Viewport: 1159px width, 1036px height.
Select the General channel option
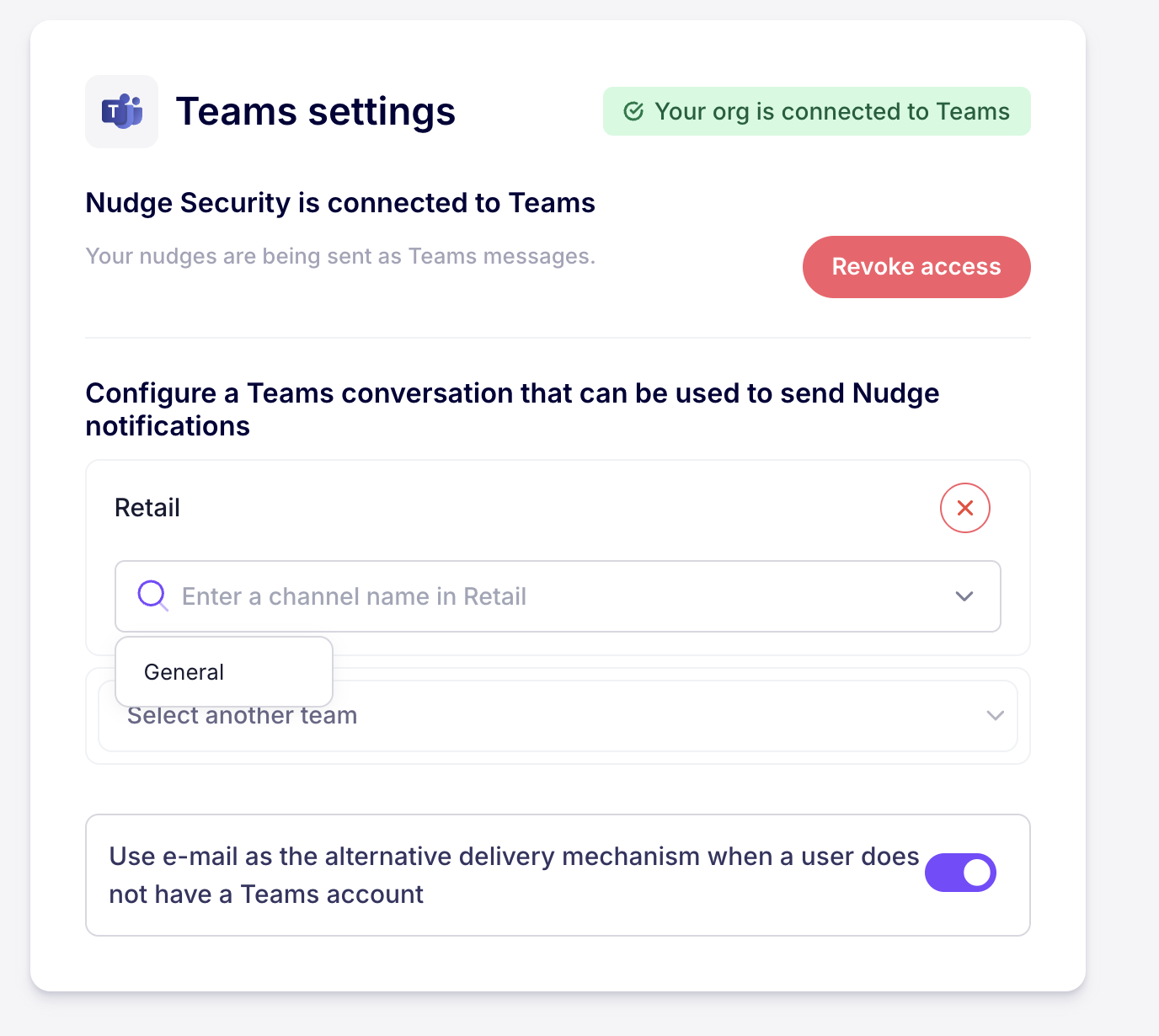point(184,672)
